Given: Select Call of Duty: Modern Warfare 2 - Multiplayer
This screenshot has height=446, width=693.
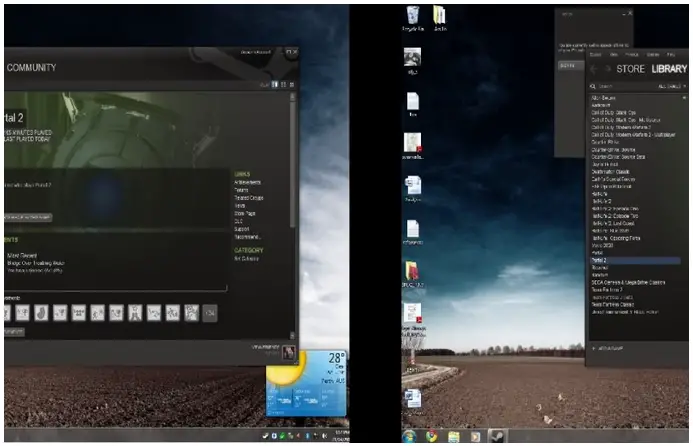Looking at the screenshot, I should pos(633,135).
